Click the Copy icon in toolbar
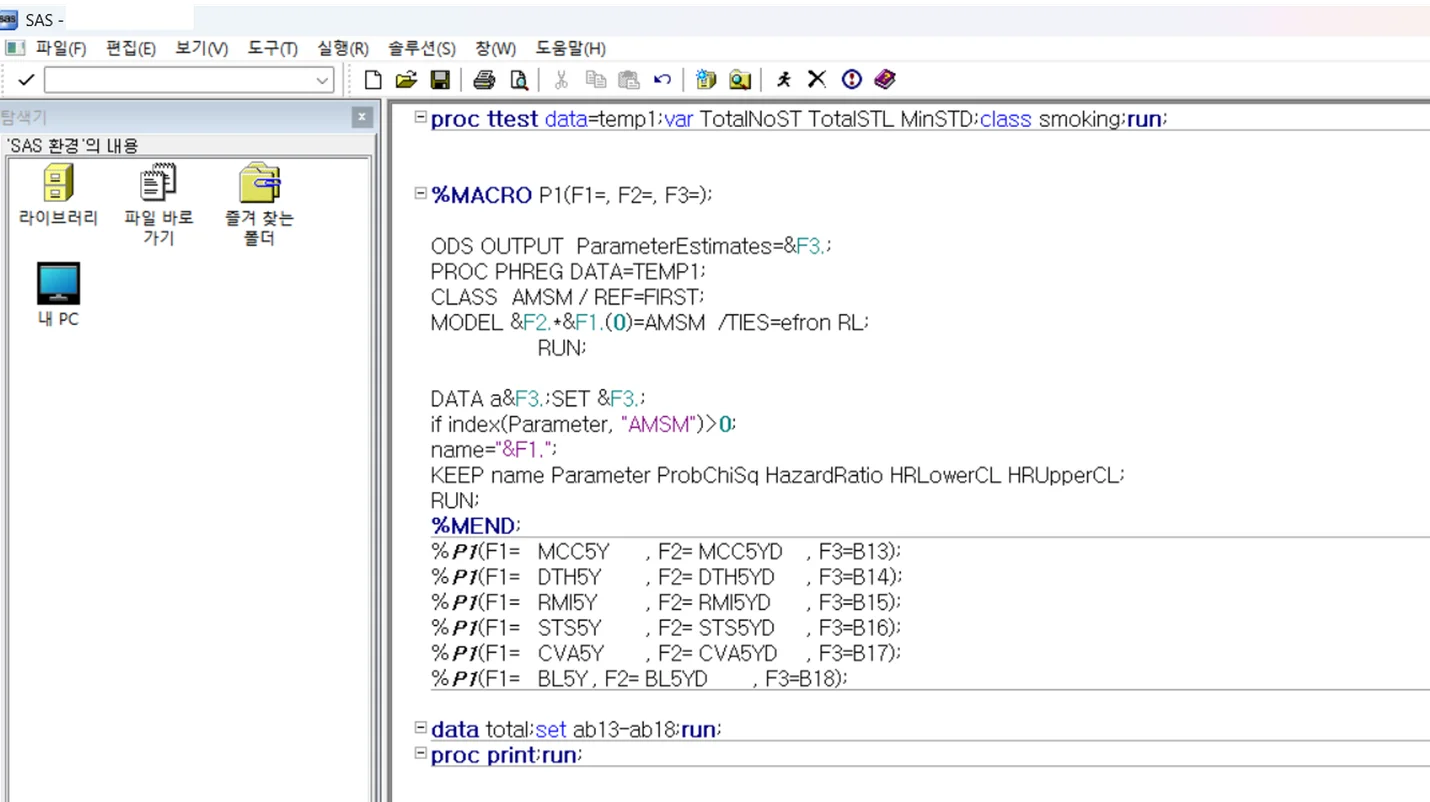This screenshot has width=1430, height=802. click(x=595, y=80)
